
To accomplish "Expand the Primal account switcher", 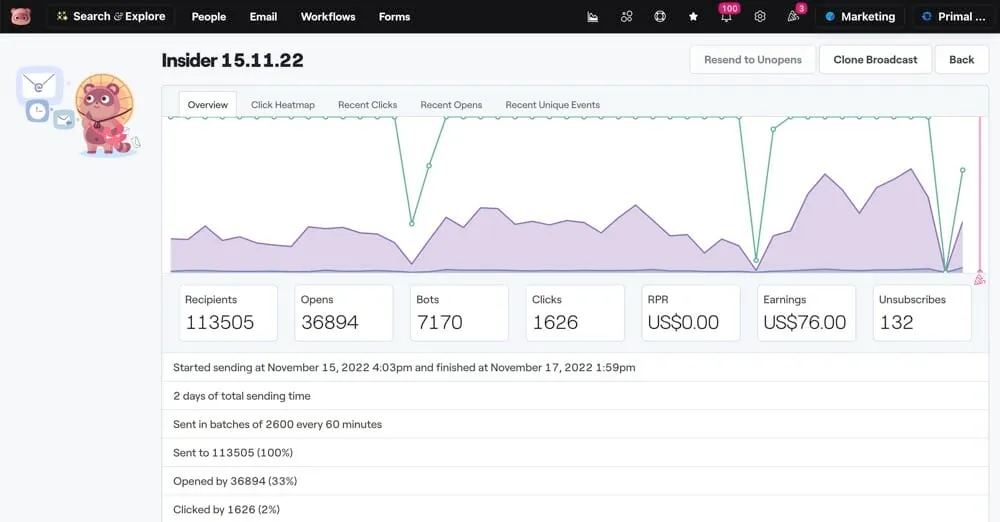I will coord(953,17).
